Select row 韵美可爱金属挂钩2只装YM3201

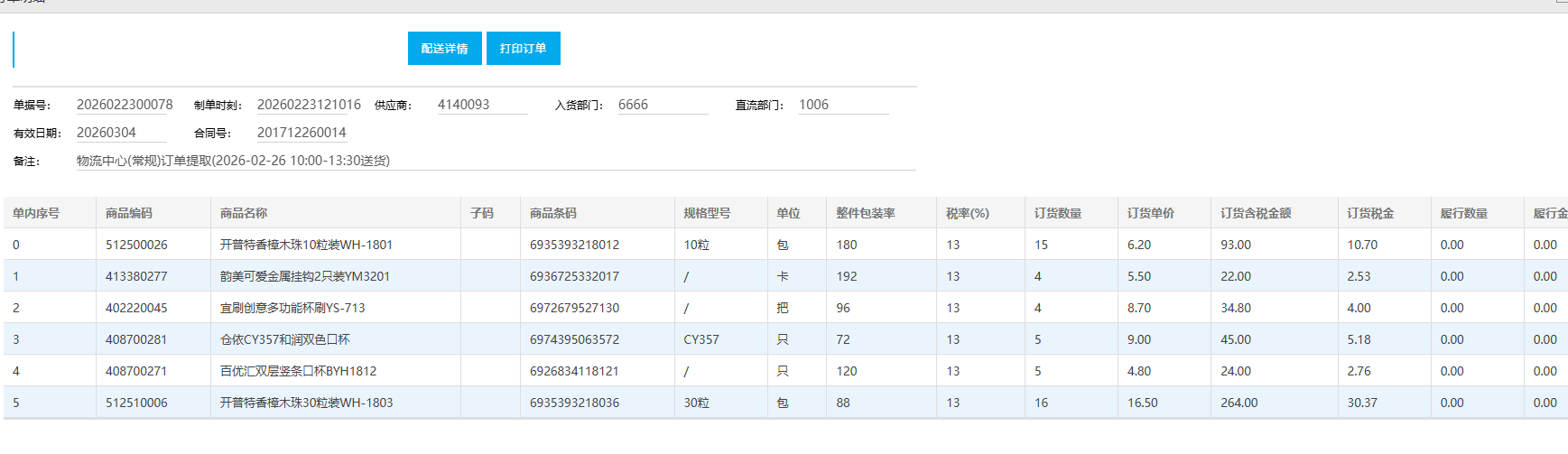click(x=304, y=276)
